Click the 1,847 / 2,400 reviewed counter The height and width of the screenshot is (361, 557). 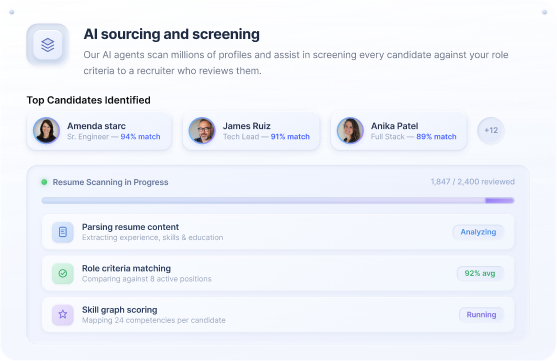coord(472,182)
